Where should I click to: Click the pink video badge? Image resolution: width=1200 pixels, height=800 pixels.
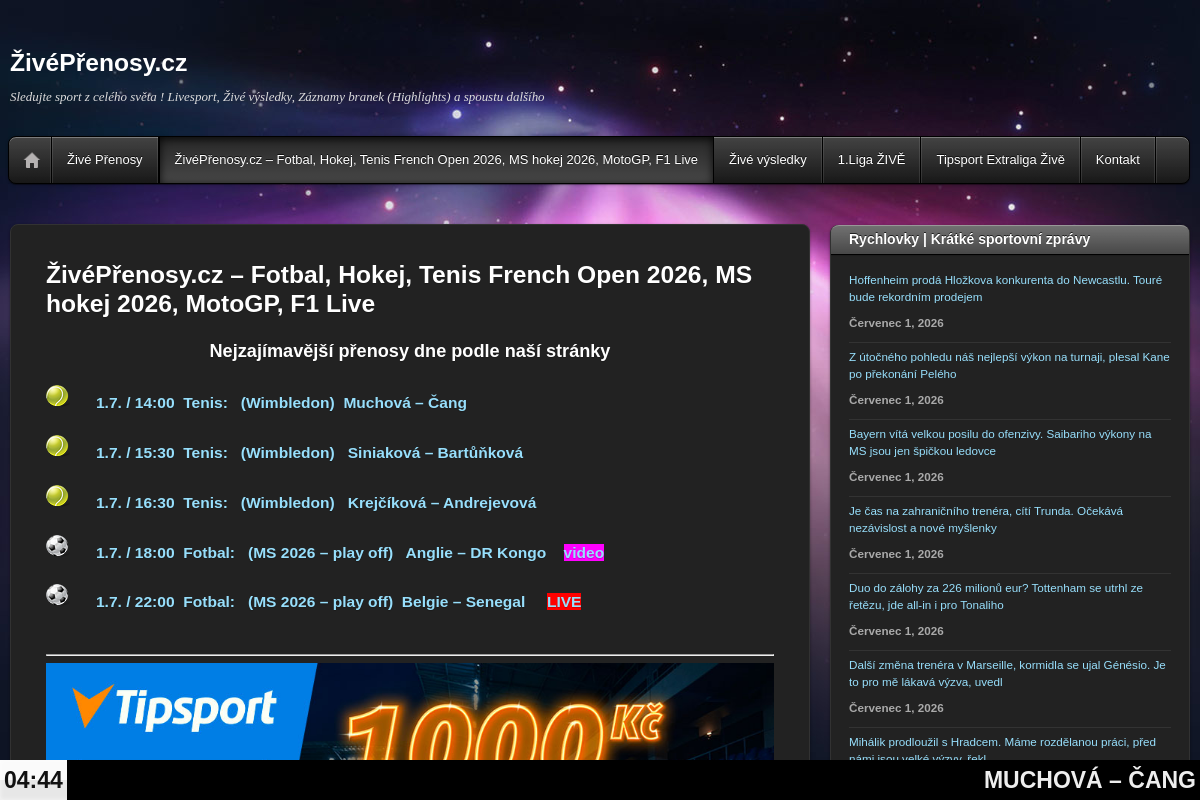coord(584,553)
